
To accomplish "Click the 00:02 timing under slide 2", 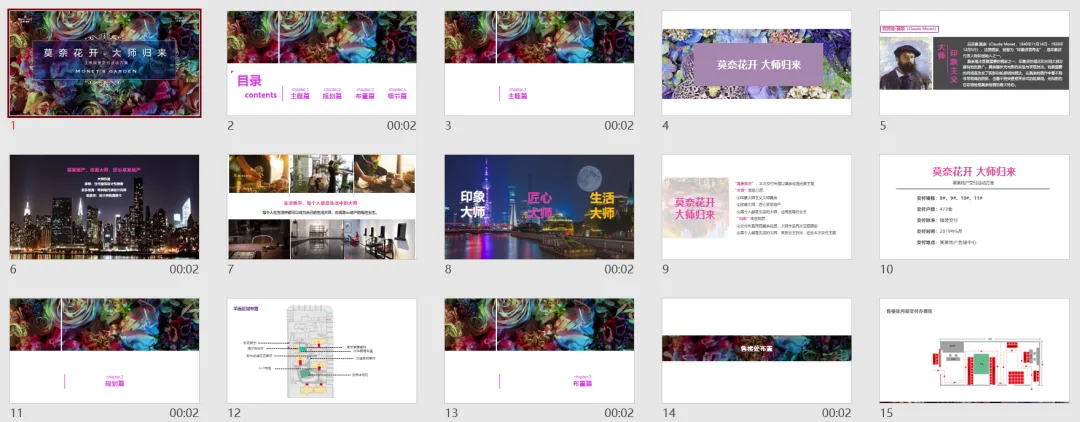I will point(402,126).
